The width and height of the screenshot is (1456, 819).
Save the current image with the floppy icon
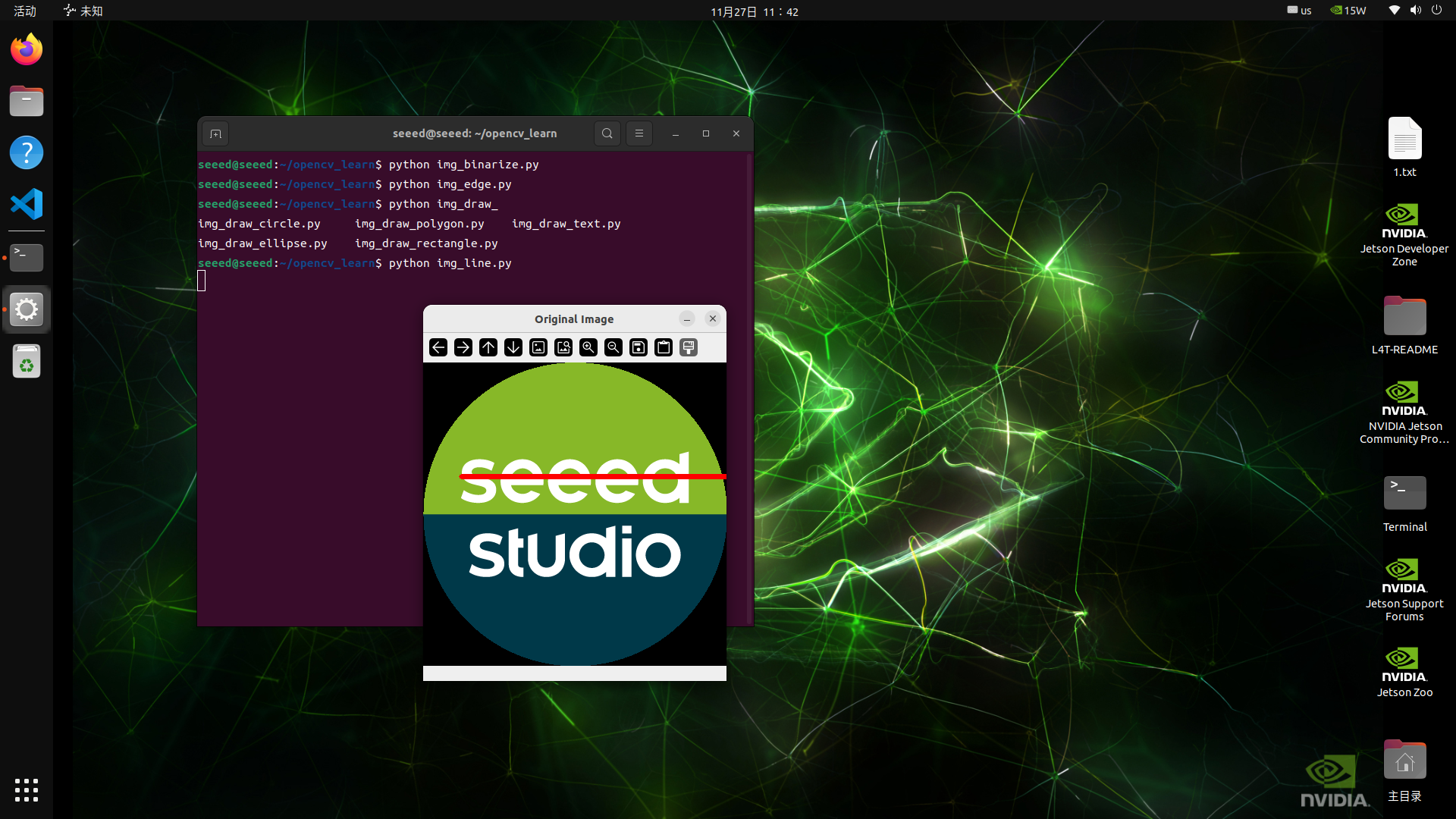click(639, 347)
